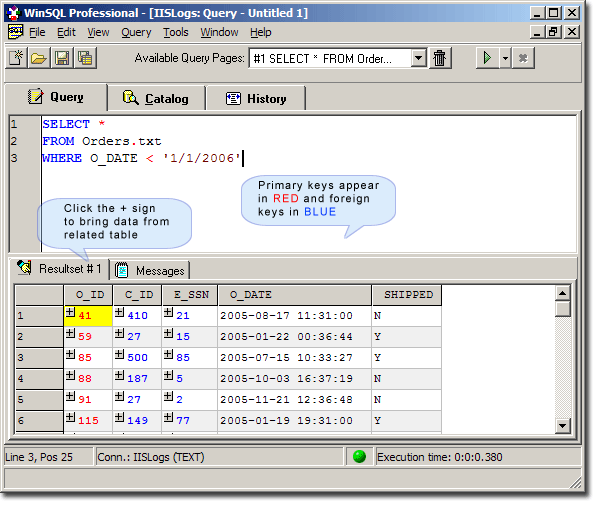Expand related customer for C_ID 410
Viewport: 597px width, 506px height.
click(x=120, y=313)
